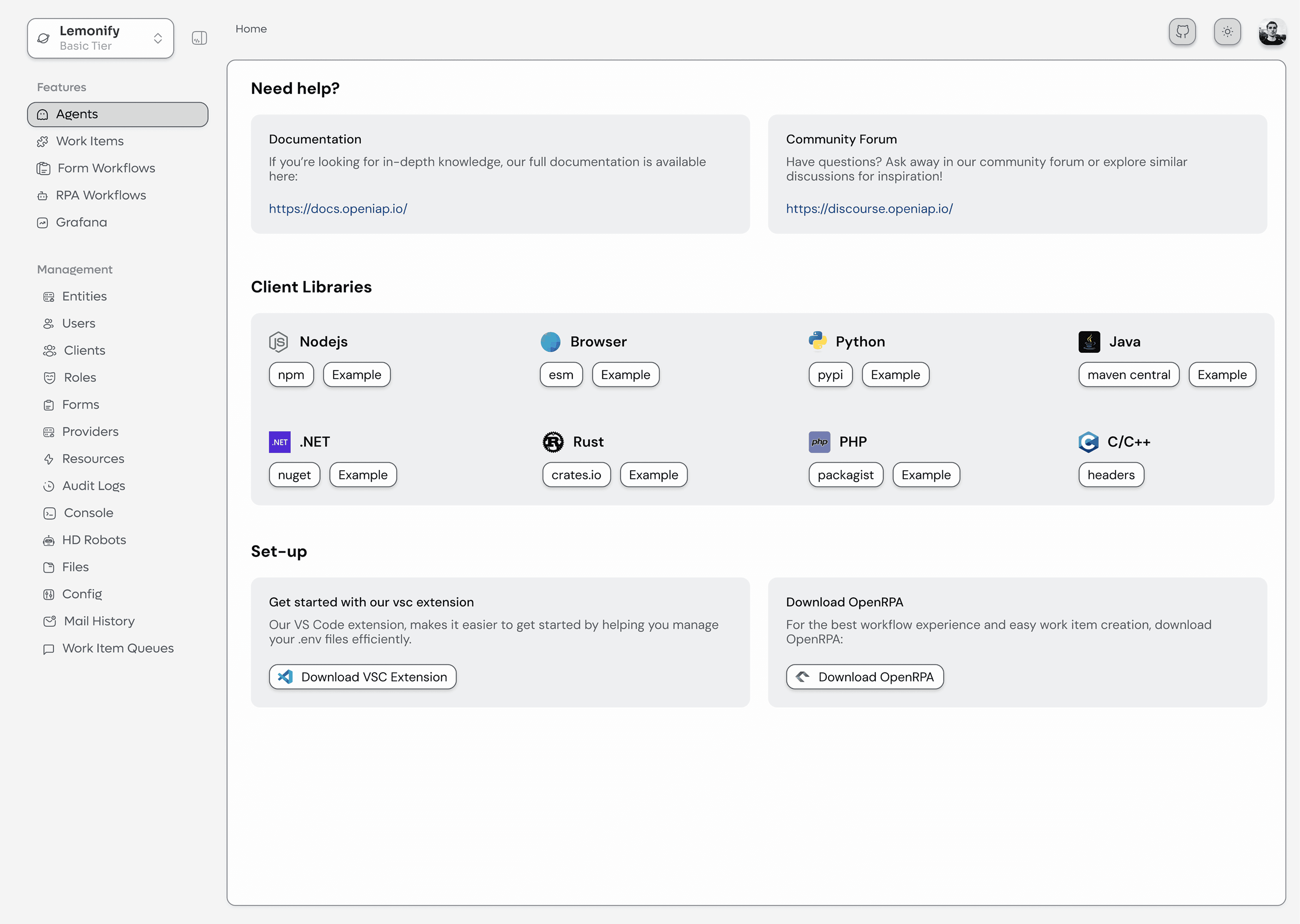
Task: Open the GitHub repository icon
Action: (x=1182, y=32)
